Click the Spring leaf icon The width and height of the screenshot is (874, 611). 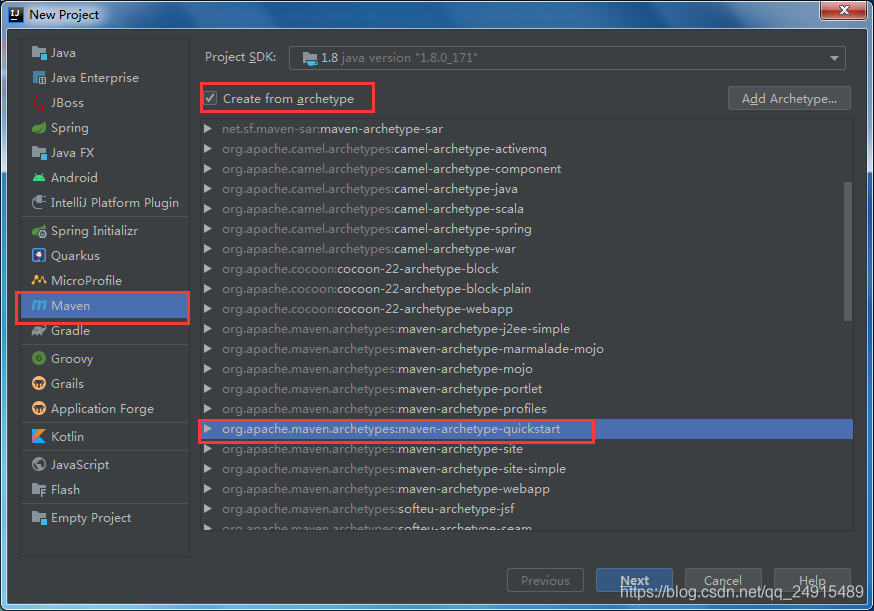[39, 128]
